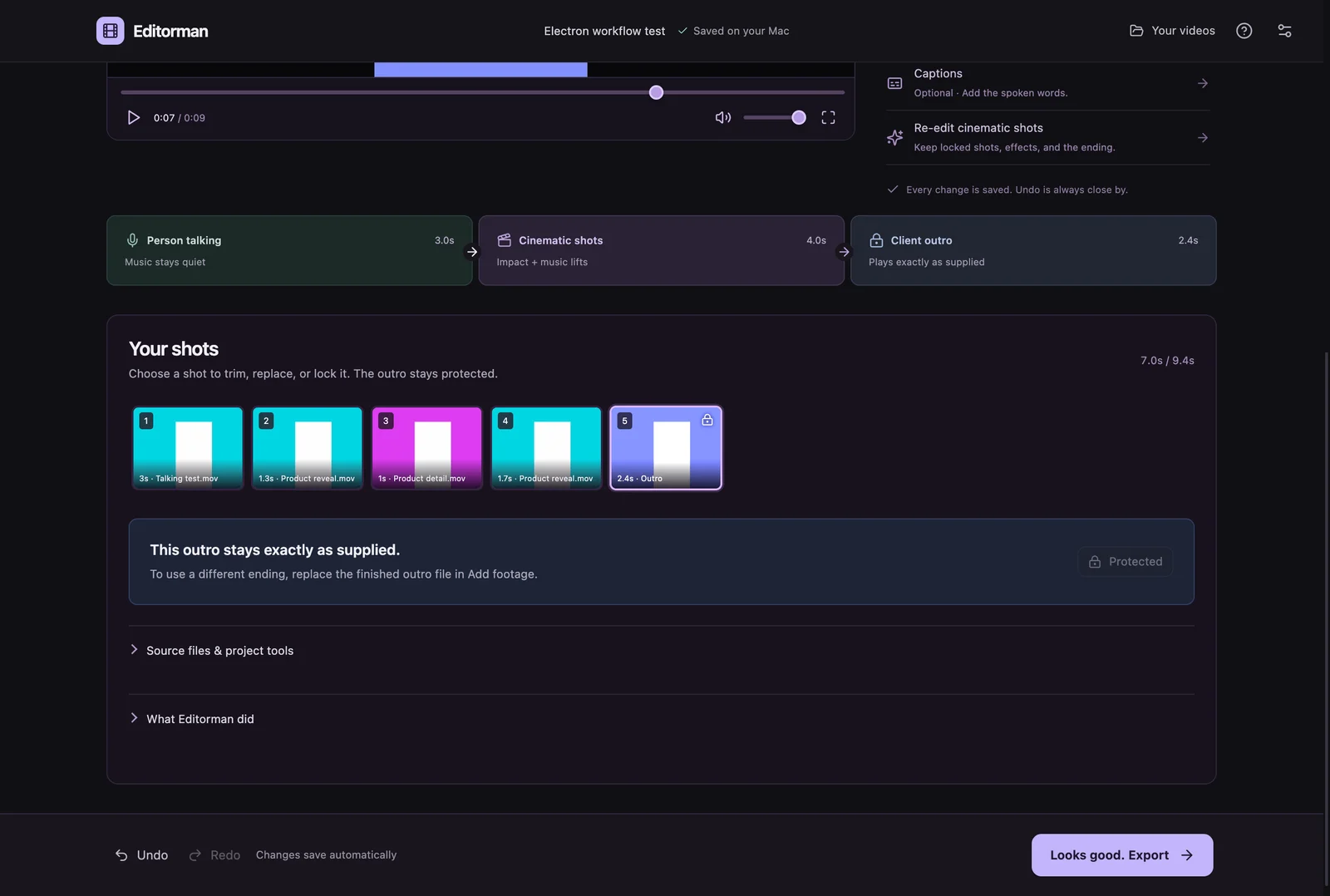The height and width of the screenshot is (896, 1330).
Task: Select the Cinematic shots segment card
Action: [x=661, y=250]
